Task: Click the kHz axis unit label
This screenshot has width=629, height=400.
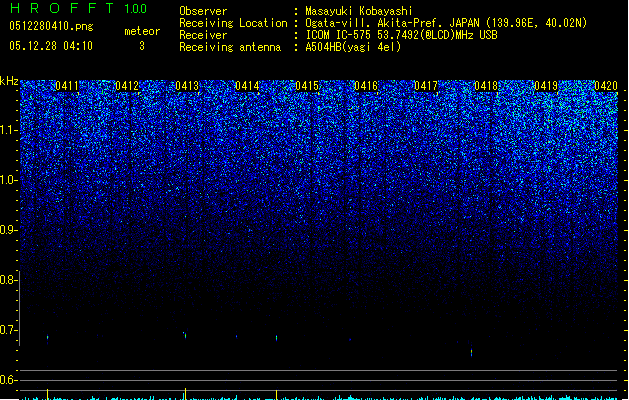Action: click(x=9, y=81)
